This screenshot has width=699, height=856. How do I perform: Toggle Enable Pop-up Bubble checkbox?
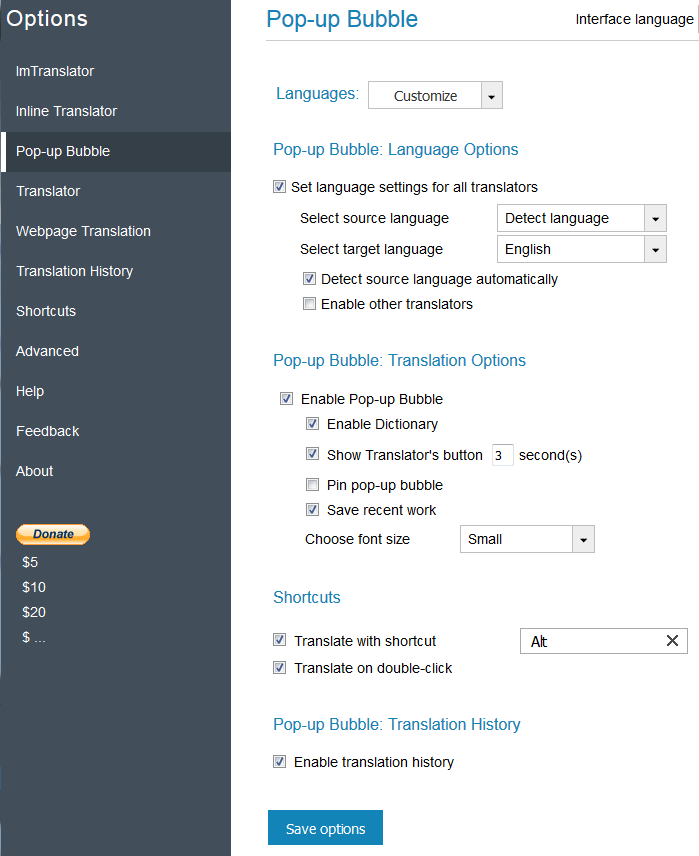[x=287, y=399]
